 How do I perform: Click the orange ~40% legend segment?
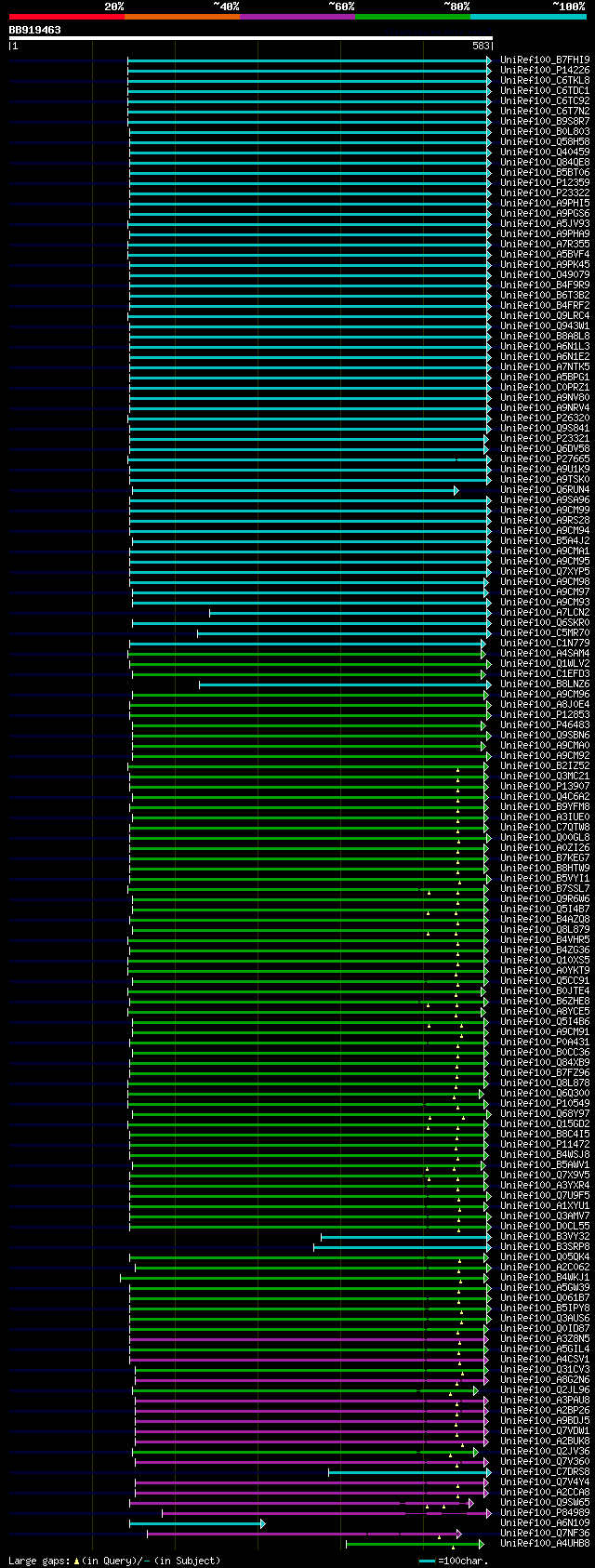(x=182, y=17)
